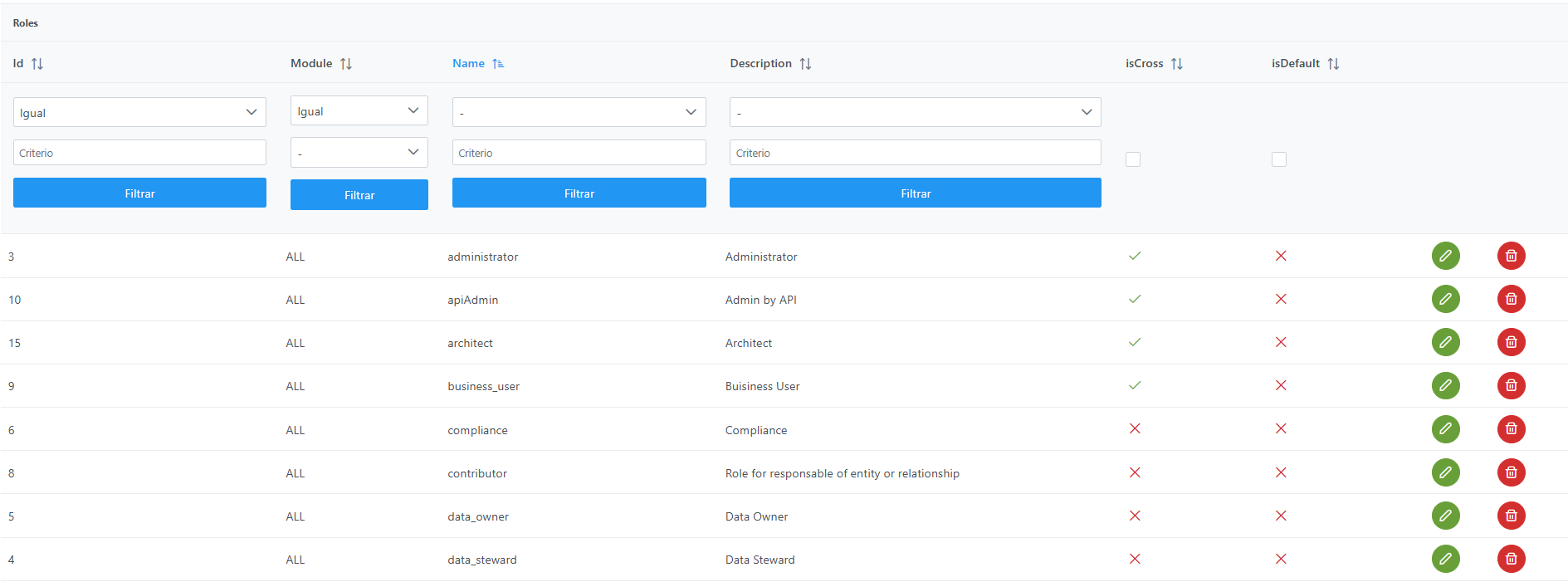Delete the contributor role
Viewport: 1568px width, 582px height.
[x=1511, y=472]
